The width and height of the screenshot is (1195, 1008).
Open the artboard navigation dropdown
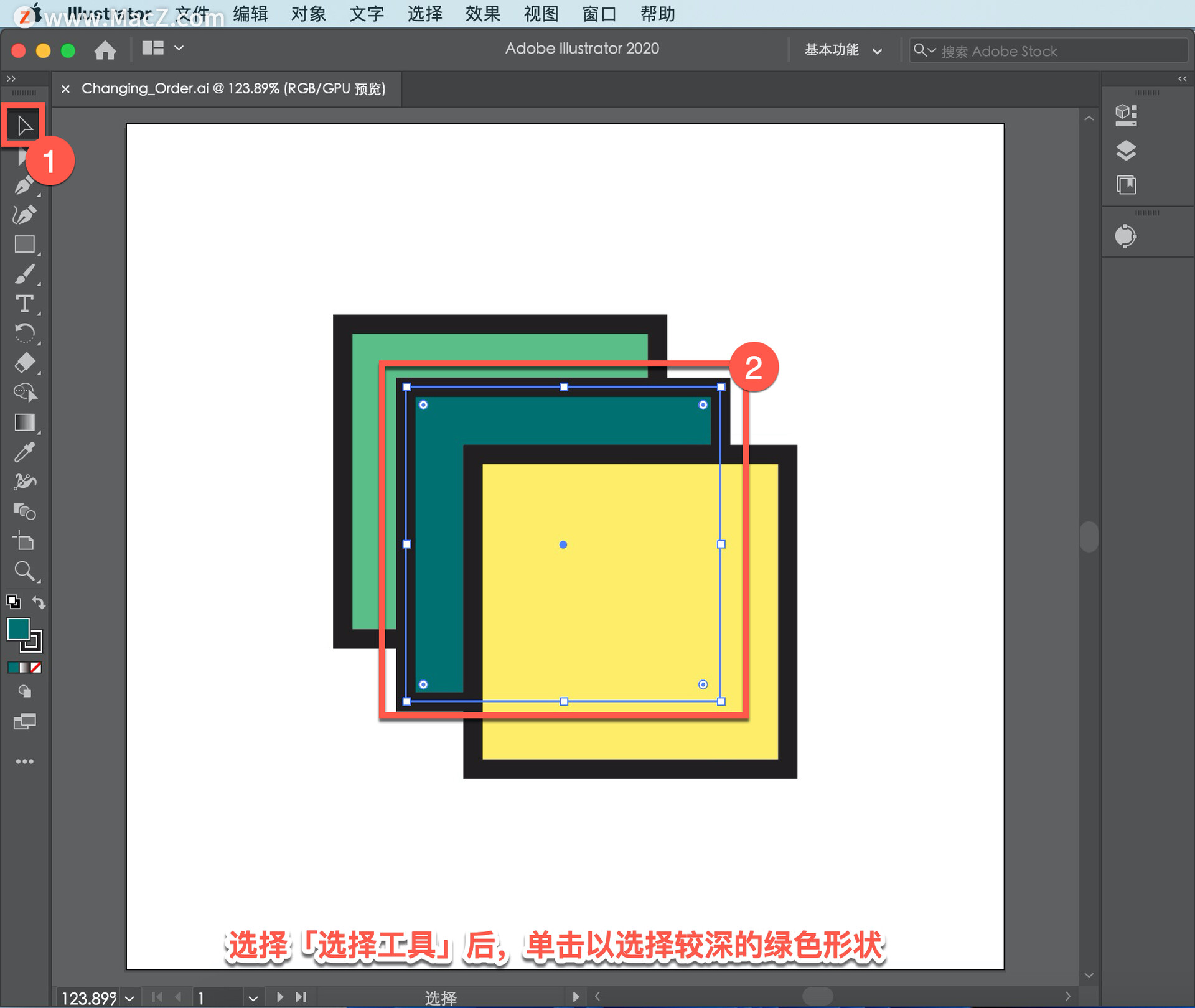point(253,998)
